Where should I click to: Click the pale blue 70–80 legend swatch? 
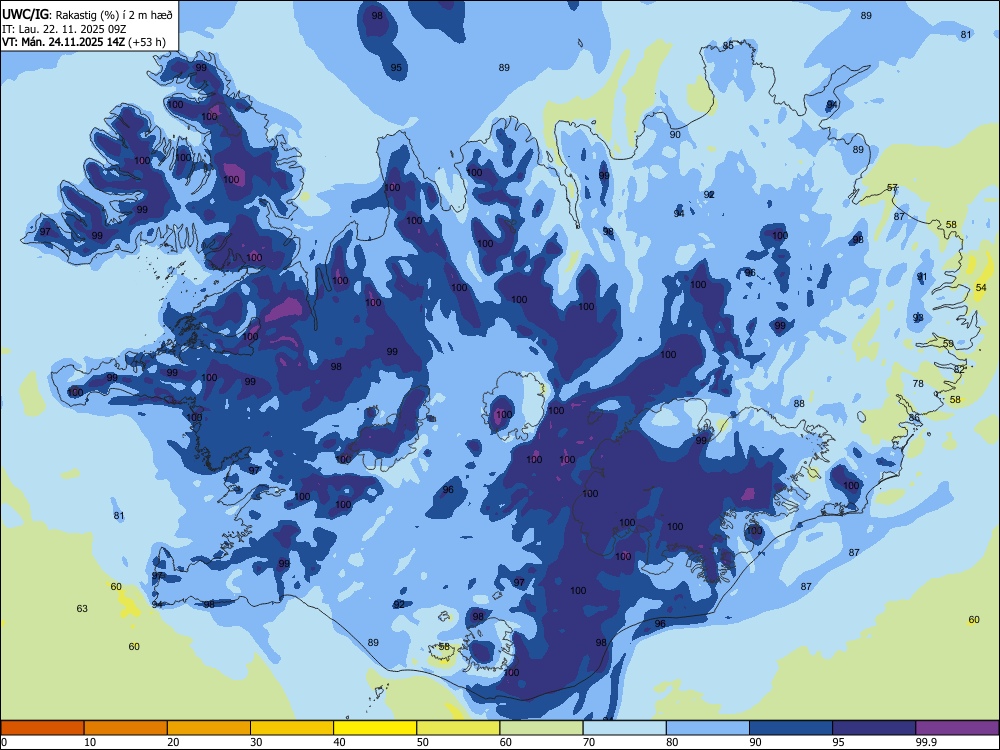coord(624,728)
